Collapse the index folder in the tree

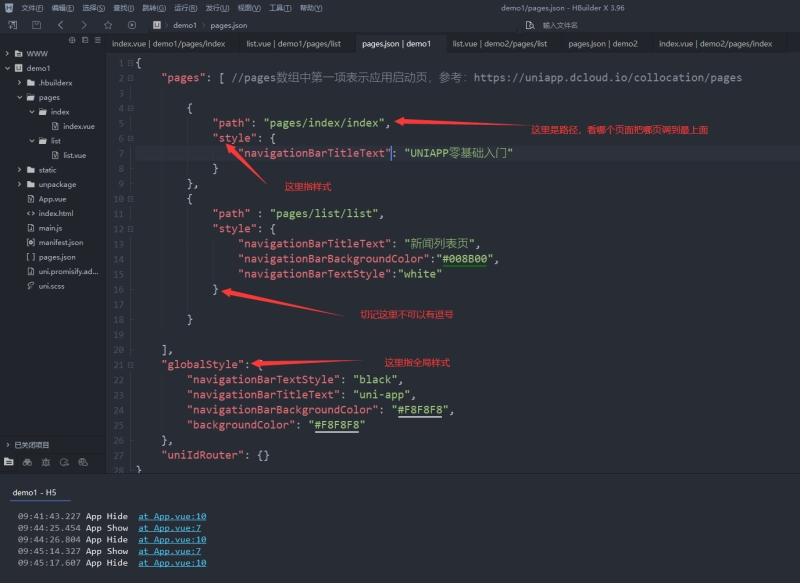[32, 111]
